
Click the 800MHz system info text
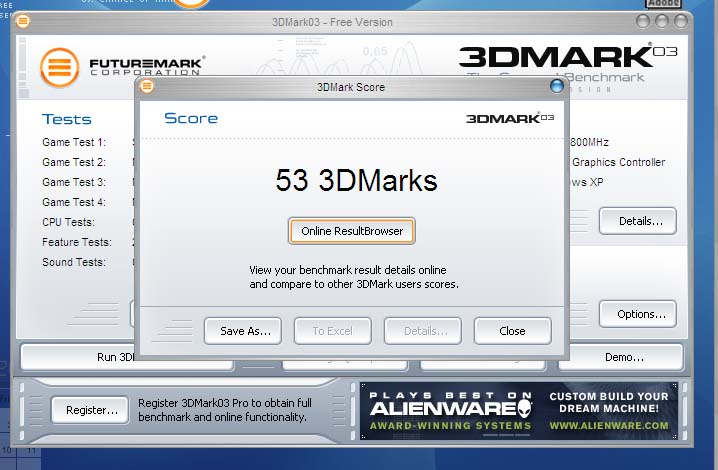click(589, 142)
